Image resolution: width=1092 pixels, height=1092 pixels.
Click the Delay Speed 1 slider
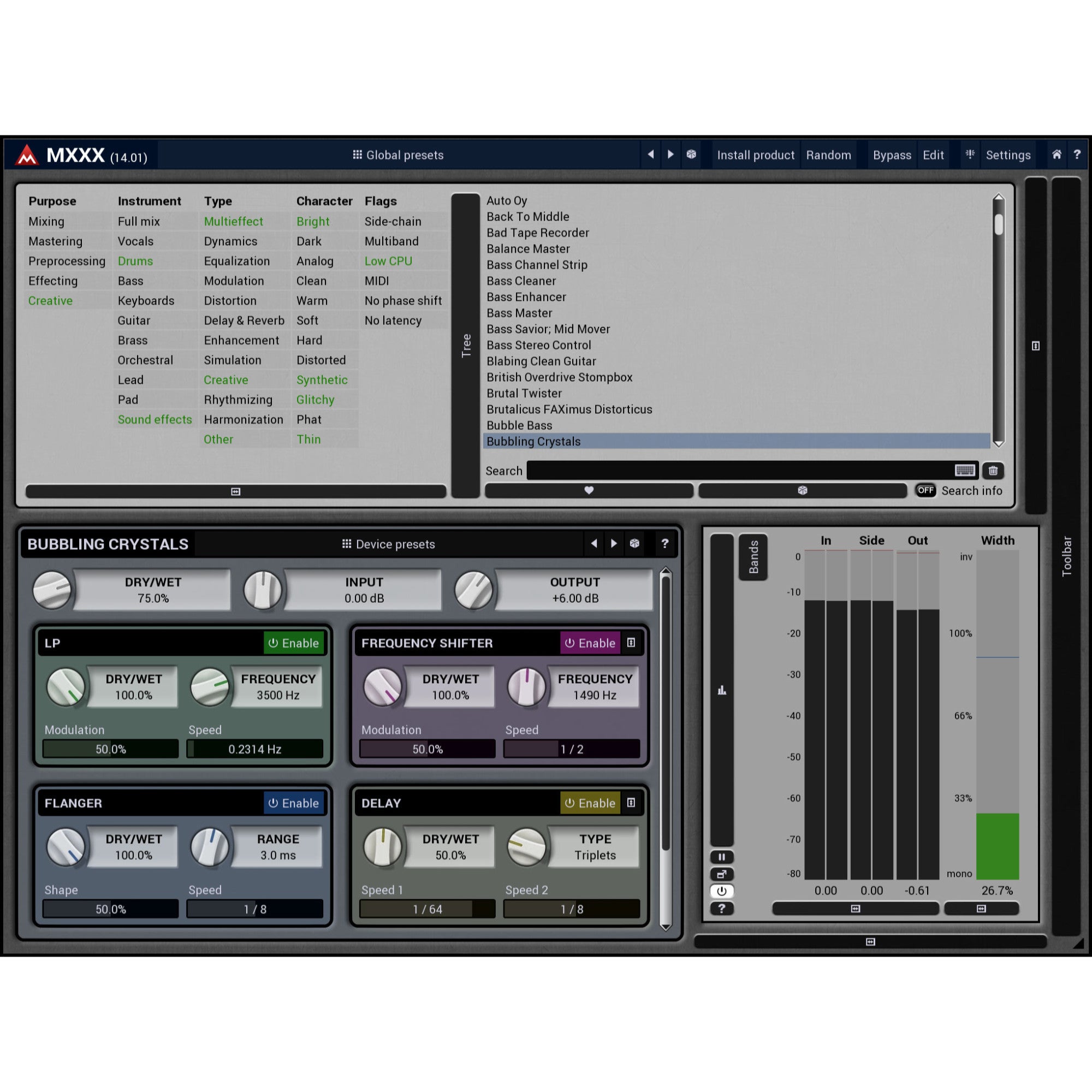428,909
